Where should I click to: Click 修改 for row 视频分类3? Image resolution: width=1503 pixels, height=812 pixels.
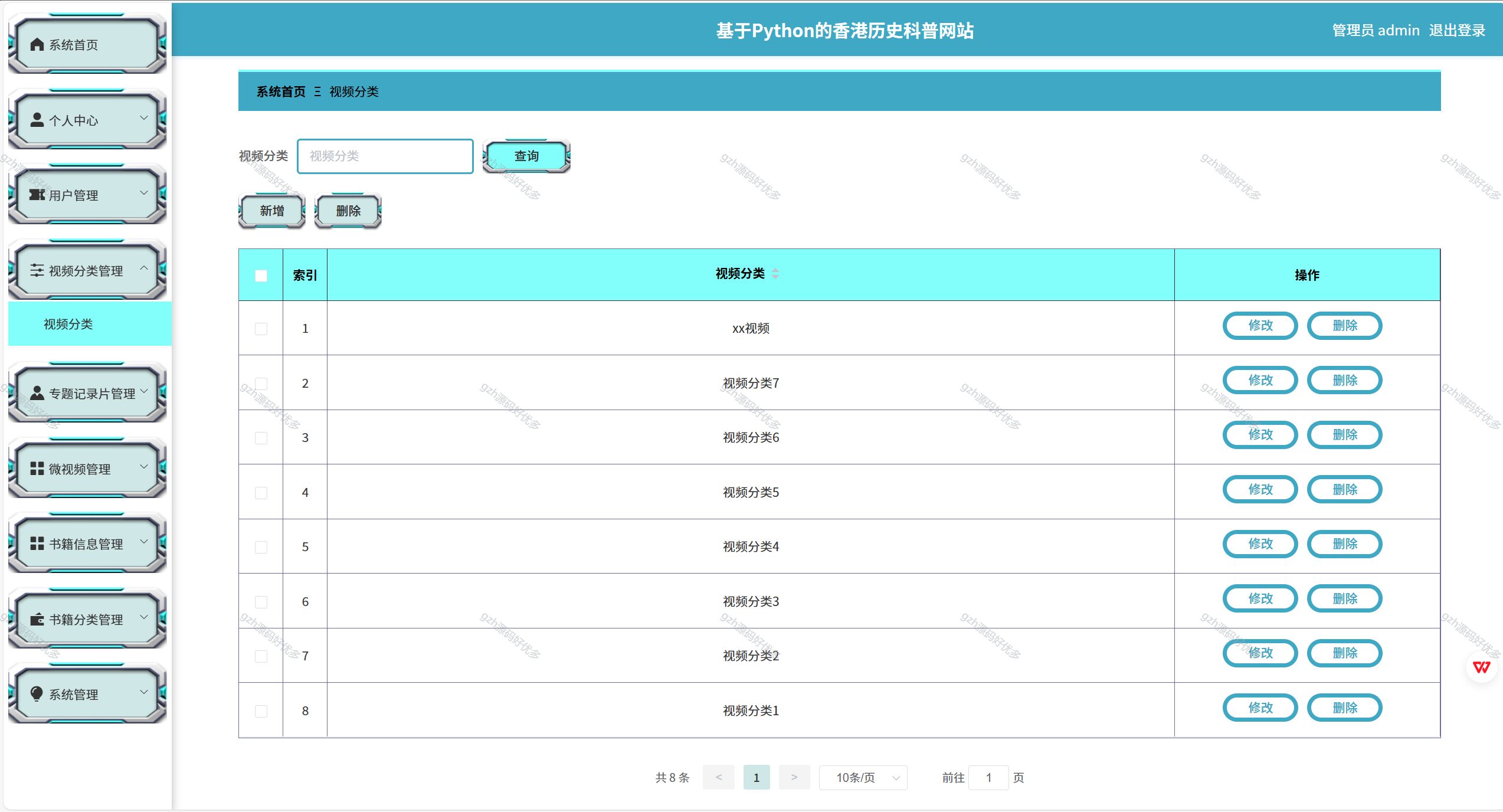[x=1260, y=599]
